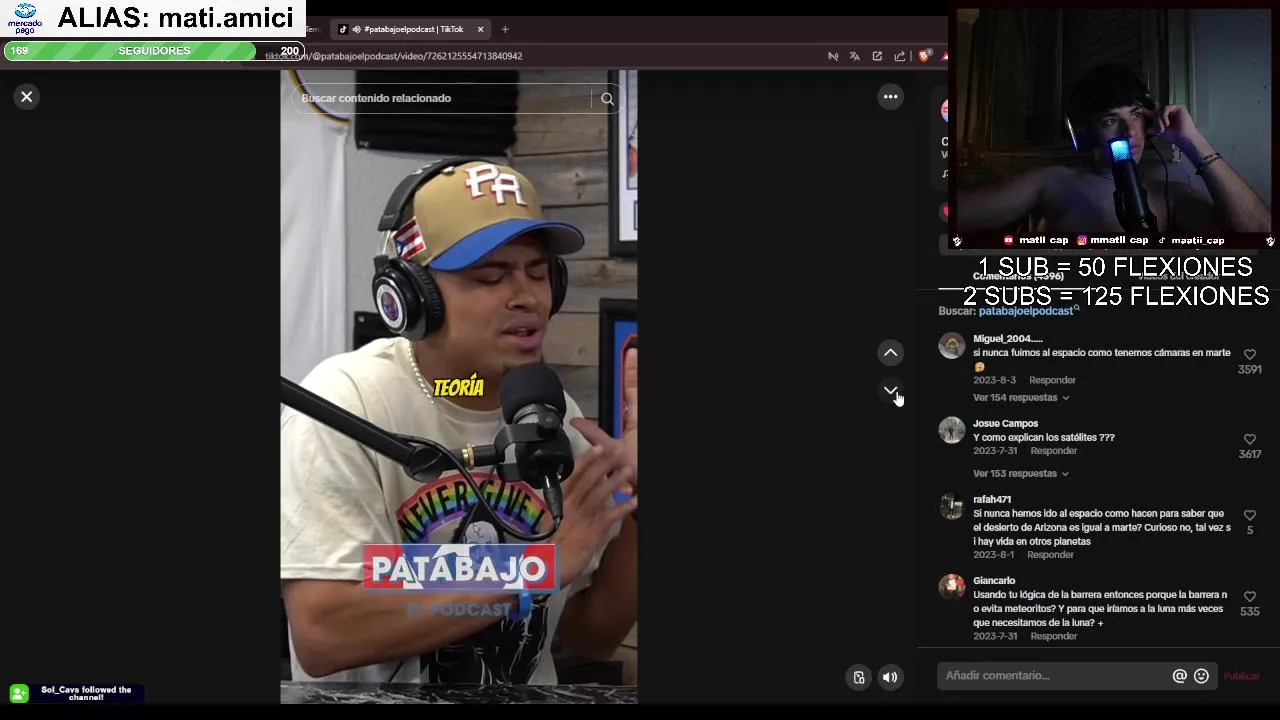Open the emoji picker in comment box
The image size is (1280, 720).
1201,676
